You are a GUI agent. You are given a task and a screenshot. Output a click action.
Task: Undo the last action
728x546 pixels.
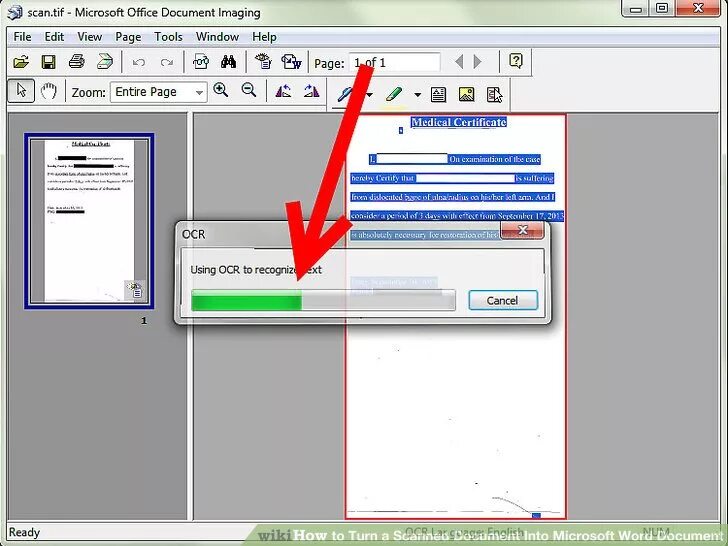[138, 62]
